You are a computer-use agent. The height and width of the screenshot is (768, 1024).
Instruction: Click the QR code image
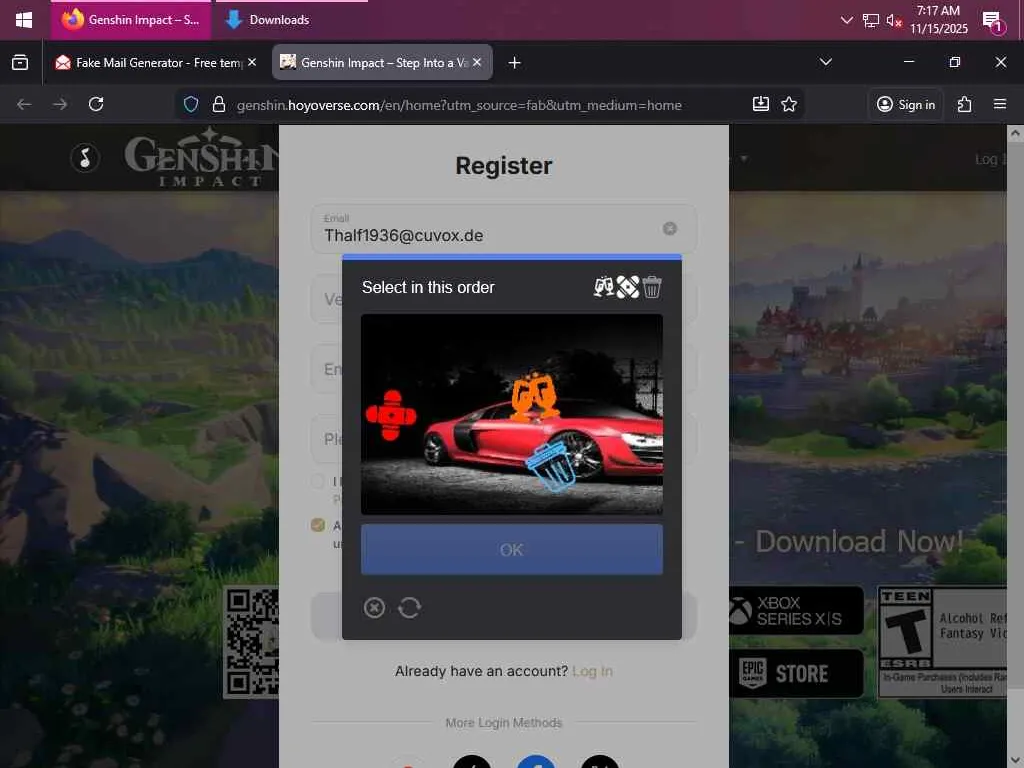(x=251, y=642)
